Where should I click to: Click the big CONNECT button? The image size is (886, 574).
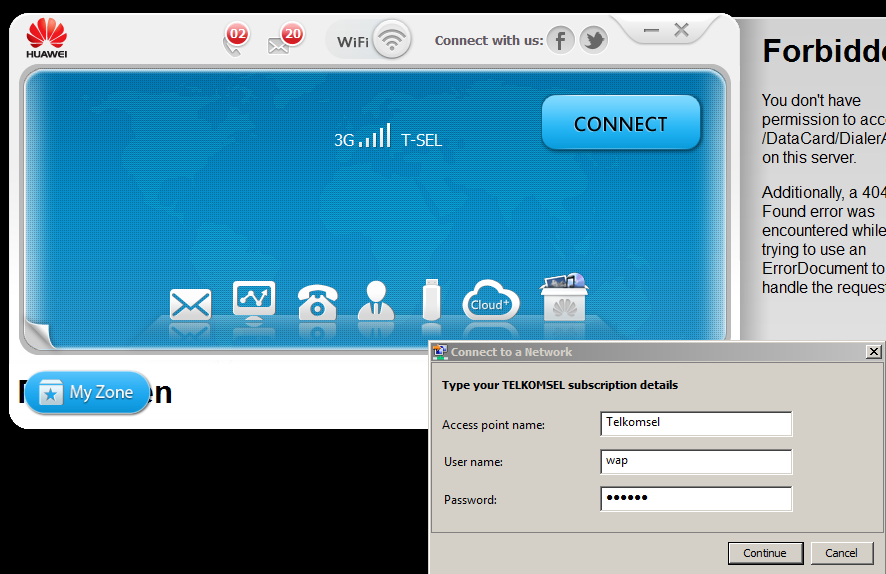coord(620,123)
